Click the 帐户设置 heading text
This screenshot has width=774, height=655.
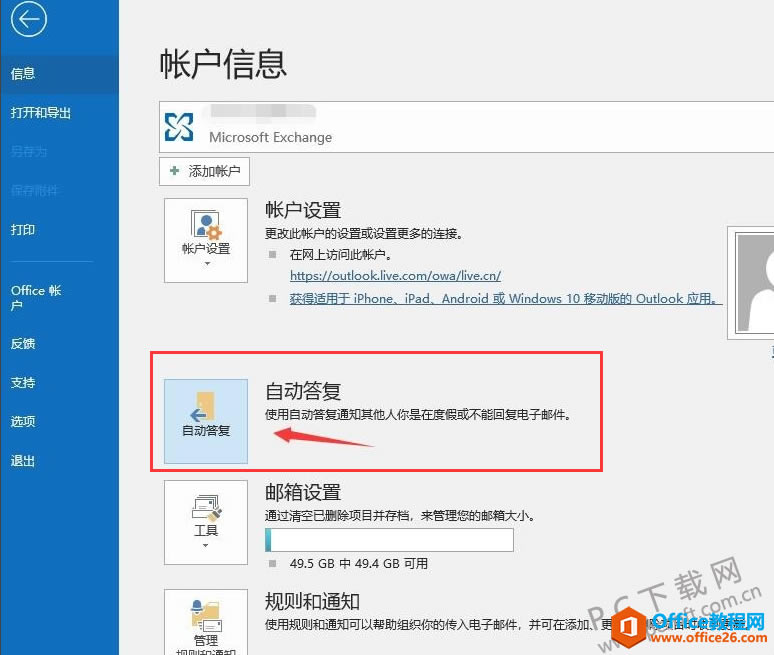(x=303, y=210)
